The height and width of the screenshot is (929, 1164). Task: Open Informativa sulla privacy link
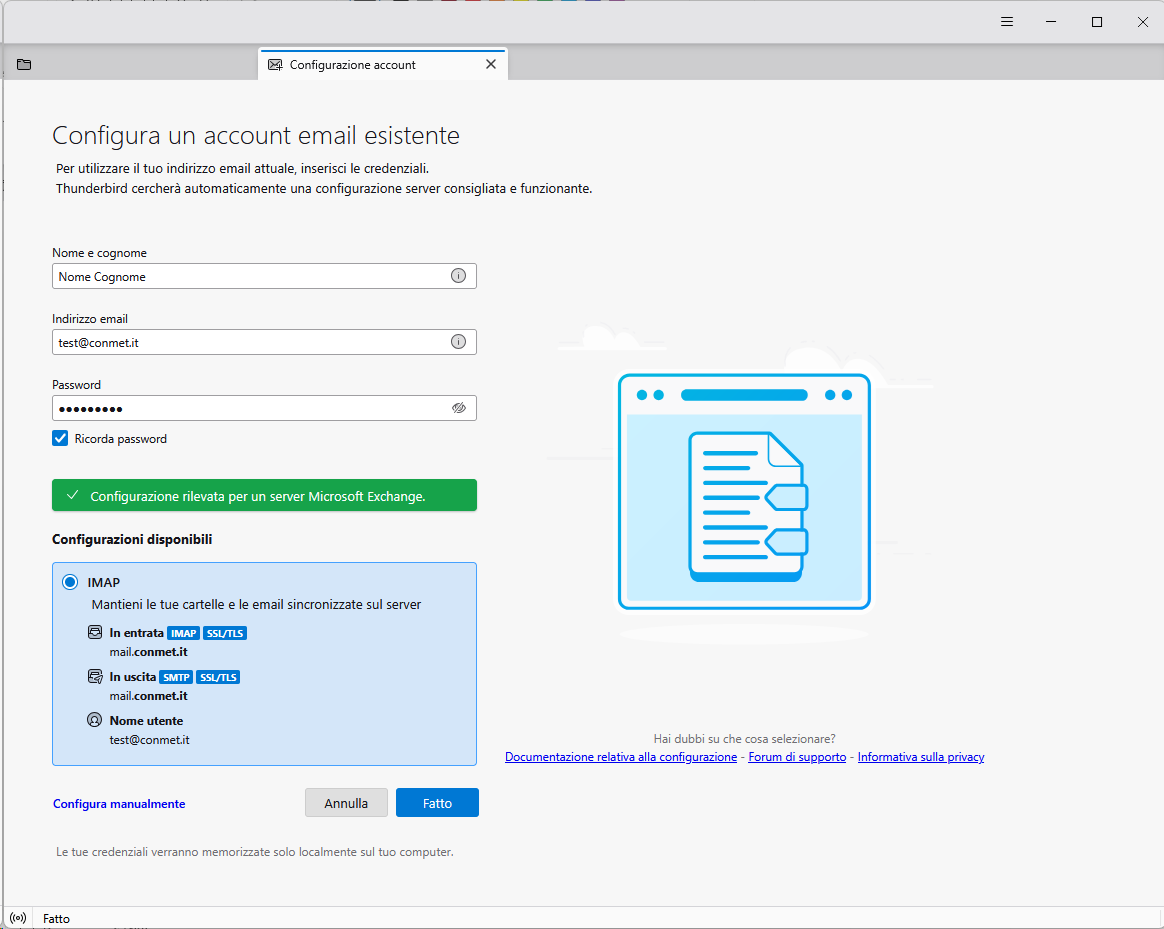point(920,757)
